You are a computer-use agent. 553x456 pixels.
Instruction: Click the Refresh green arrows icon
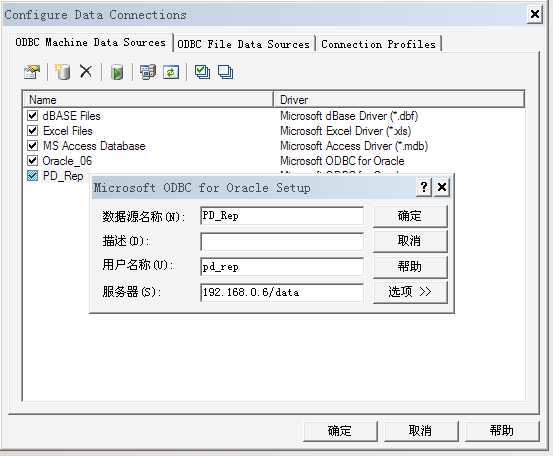[171, 72]
